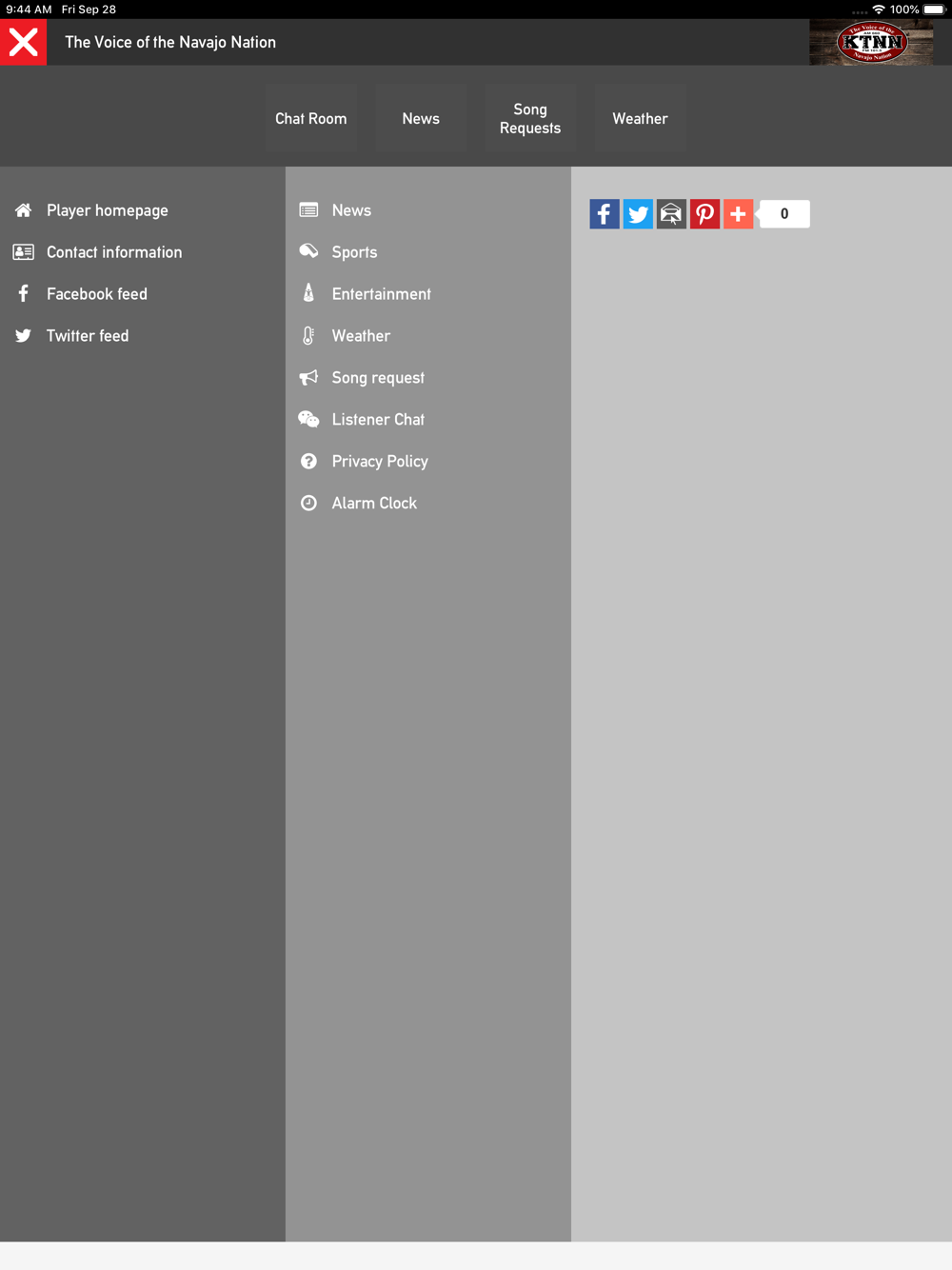Click the Alarm Clock icon
952x1270 pixels.
(x=308, y=503)
